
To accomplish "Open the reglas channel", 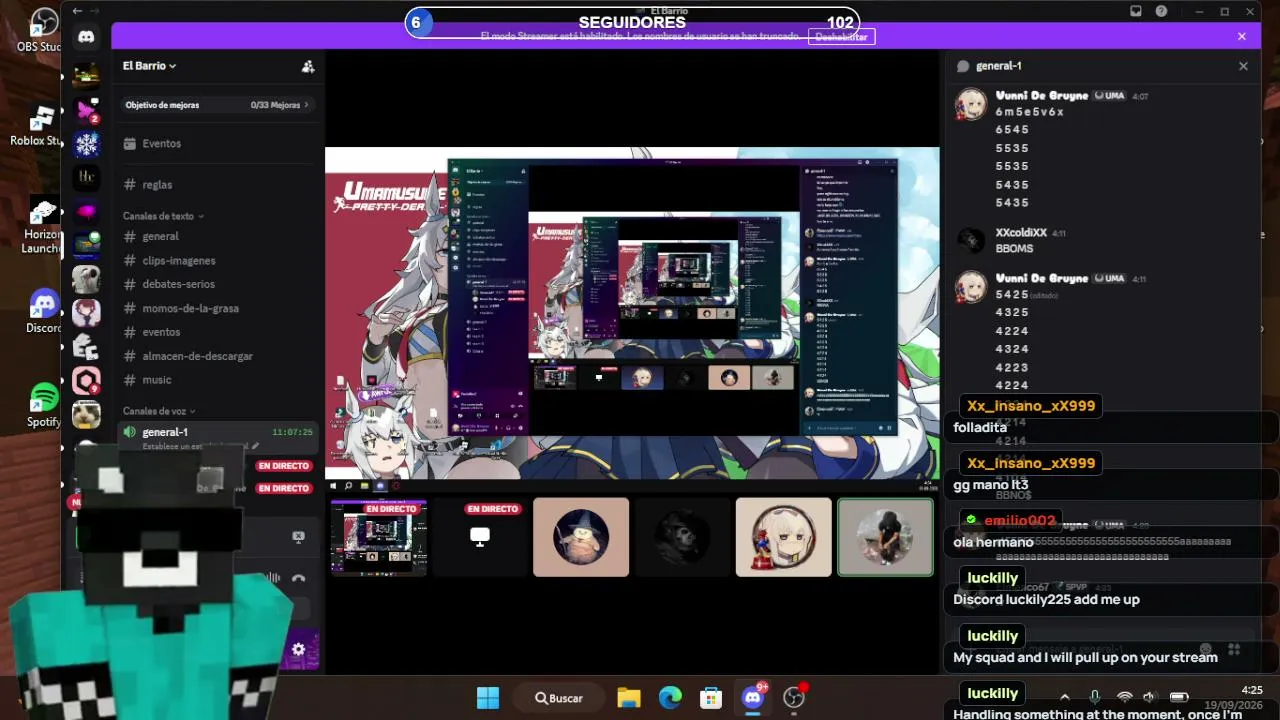I will pyautogui.click(x=218, y=185).
